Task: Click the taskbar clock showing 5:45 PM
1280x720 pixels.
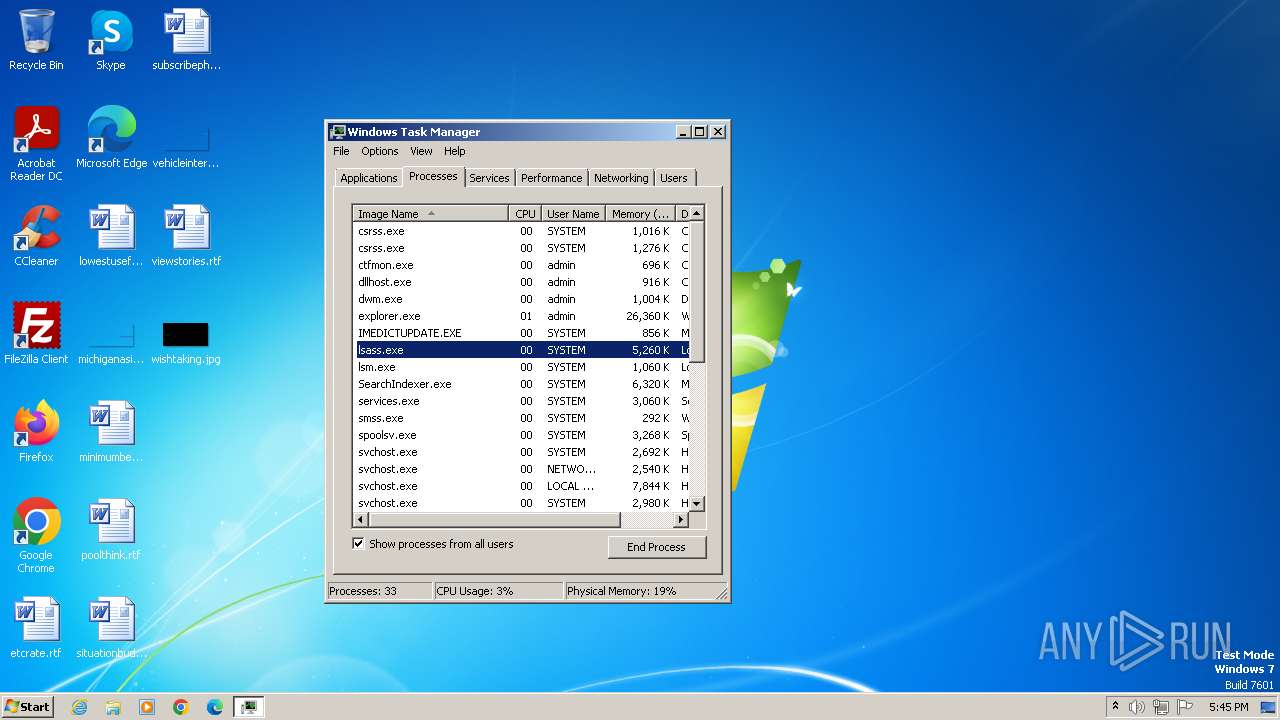Action: click(x=1228, y=707)
